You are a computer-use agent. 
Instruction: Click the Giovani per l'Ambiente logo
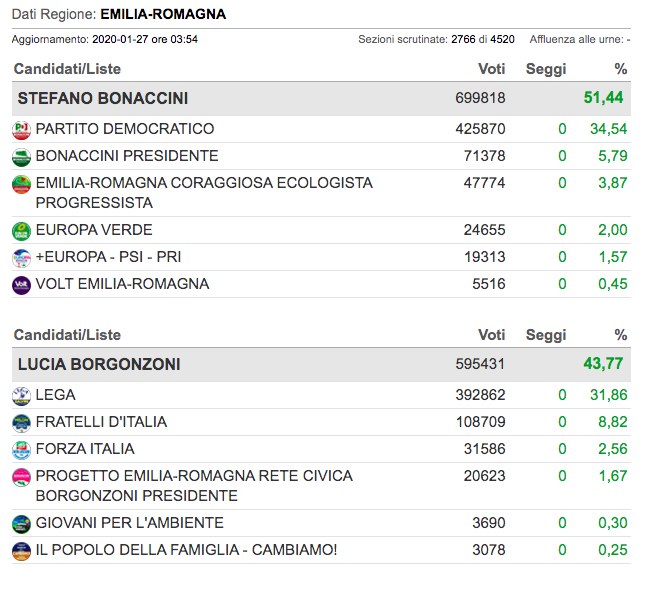pos(21,524)
